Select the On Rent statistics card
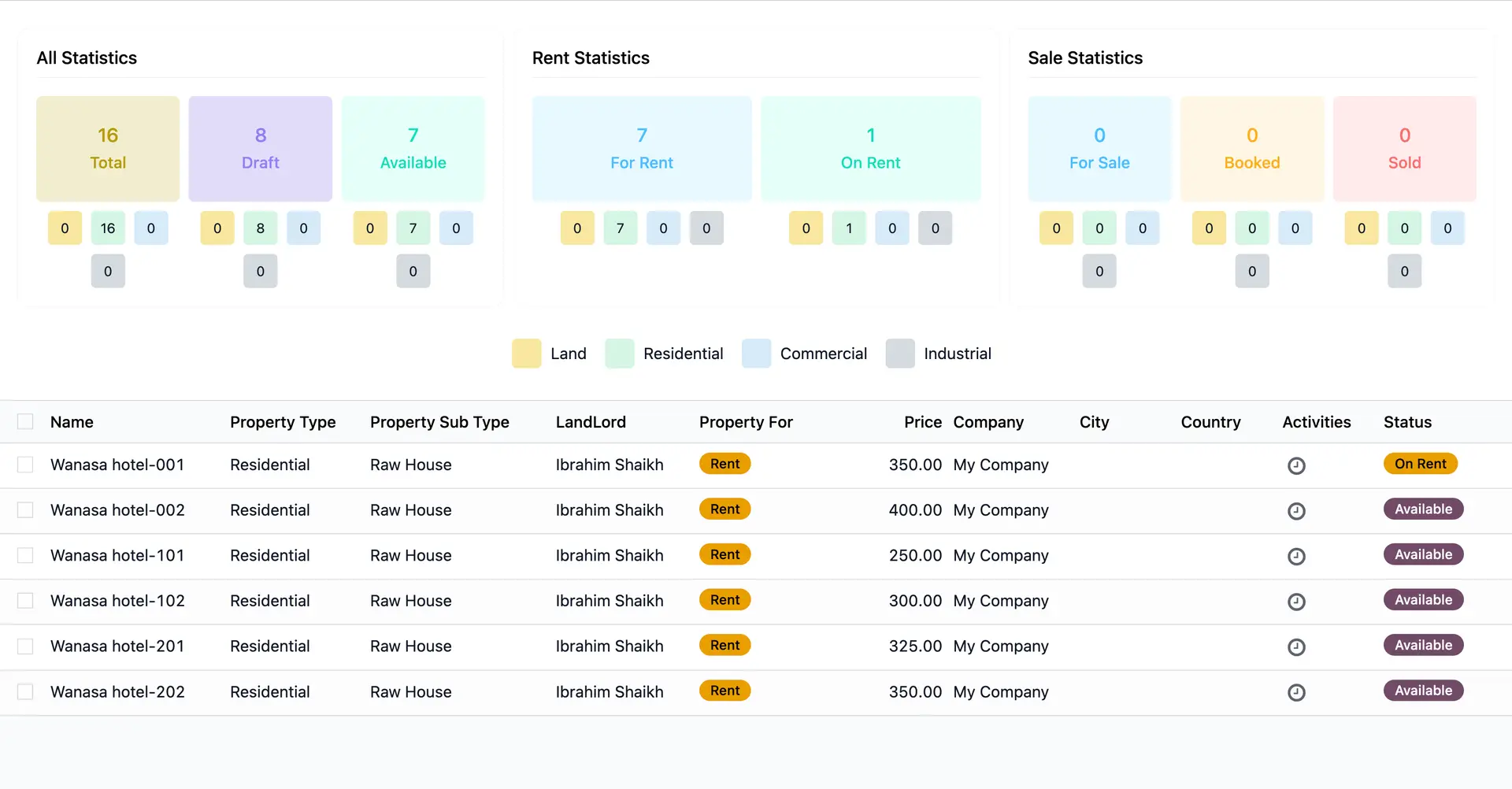The width and height of the screenshot is (1512, 789). [870, 149]
